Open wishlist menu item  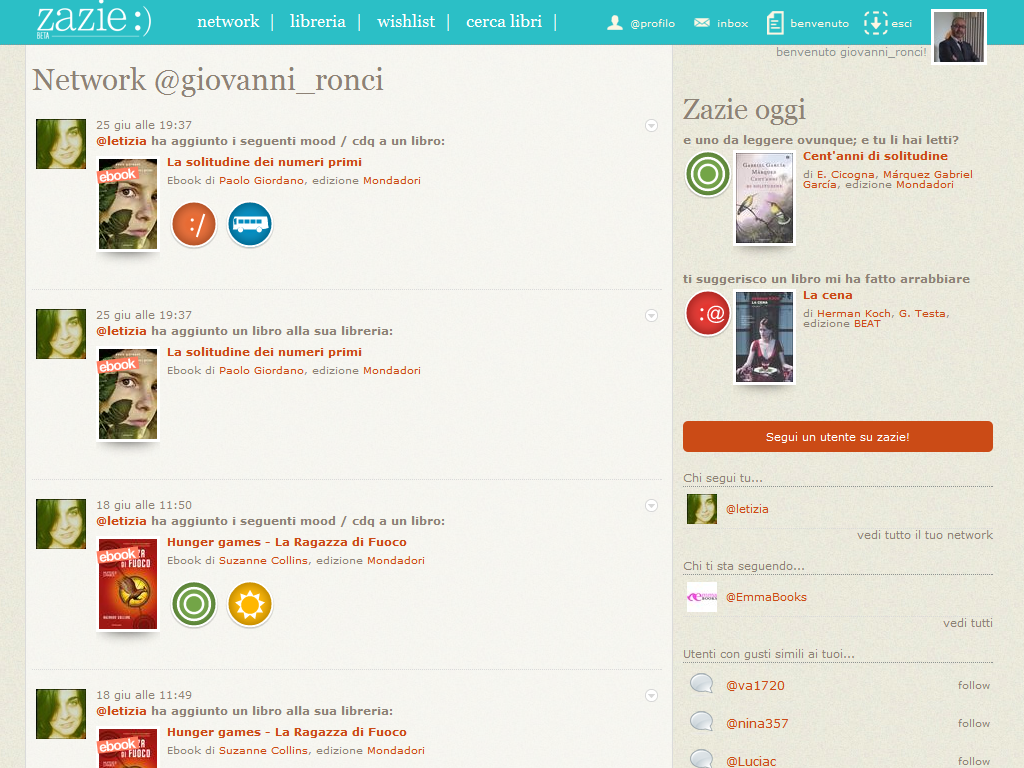pos(406,22)
